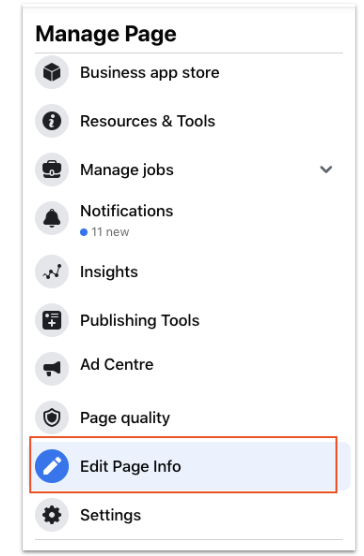Click the Edit Page Info pencil icon
The image size is (364, 556).
52,466
